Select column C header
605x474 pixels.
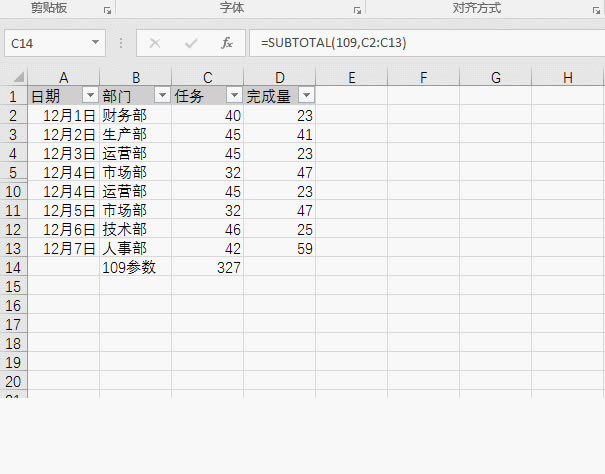point(208,77)
